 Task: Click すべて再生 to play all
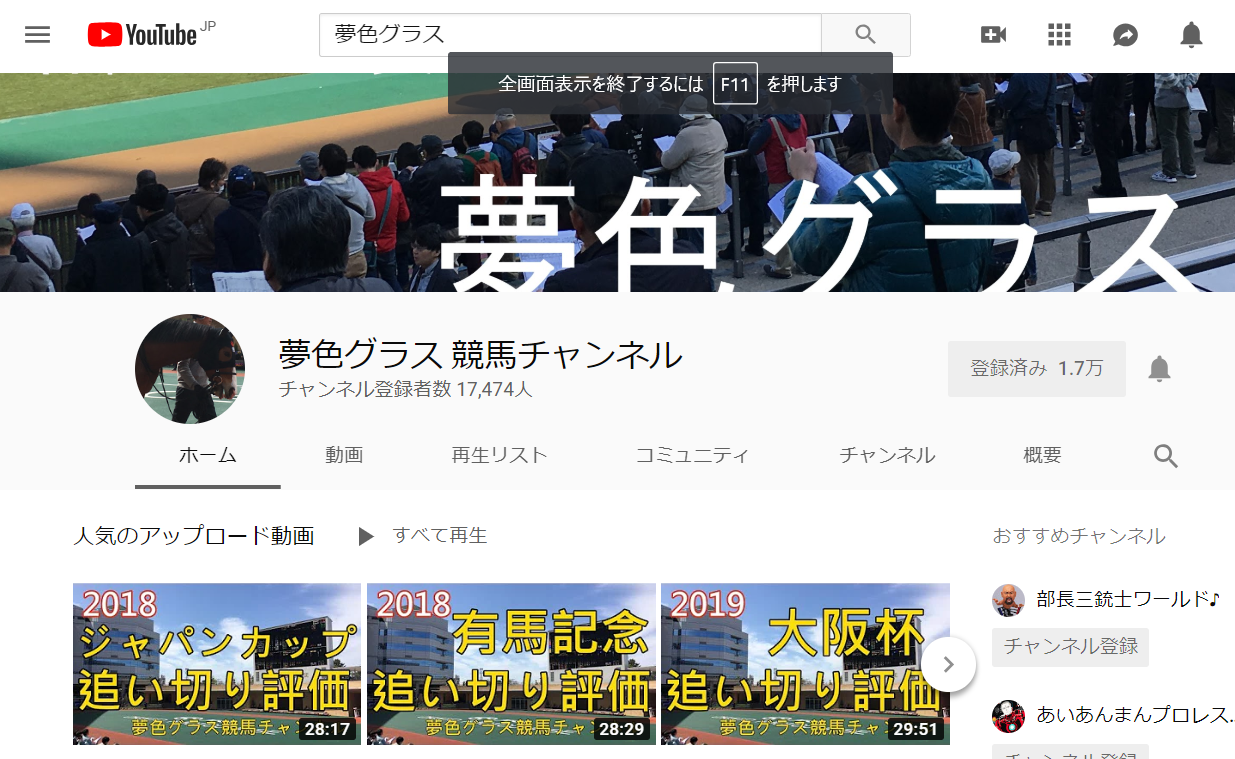click(x=423, y=536)
